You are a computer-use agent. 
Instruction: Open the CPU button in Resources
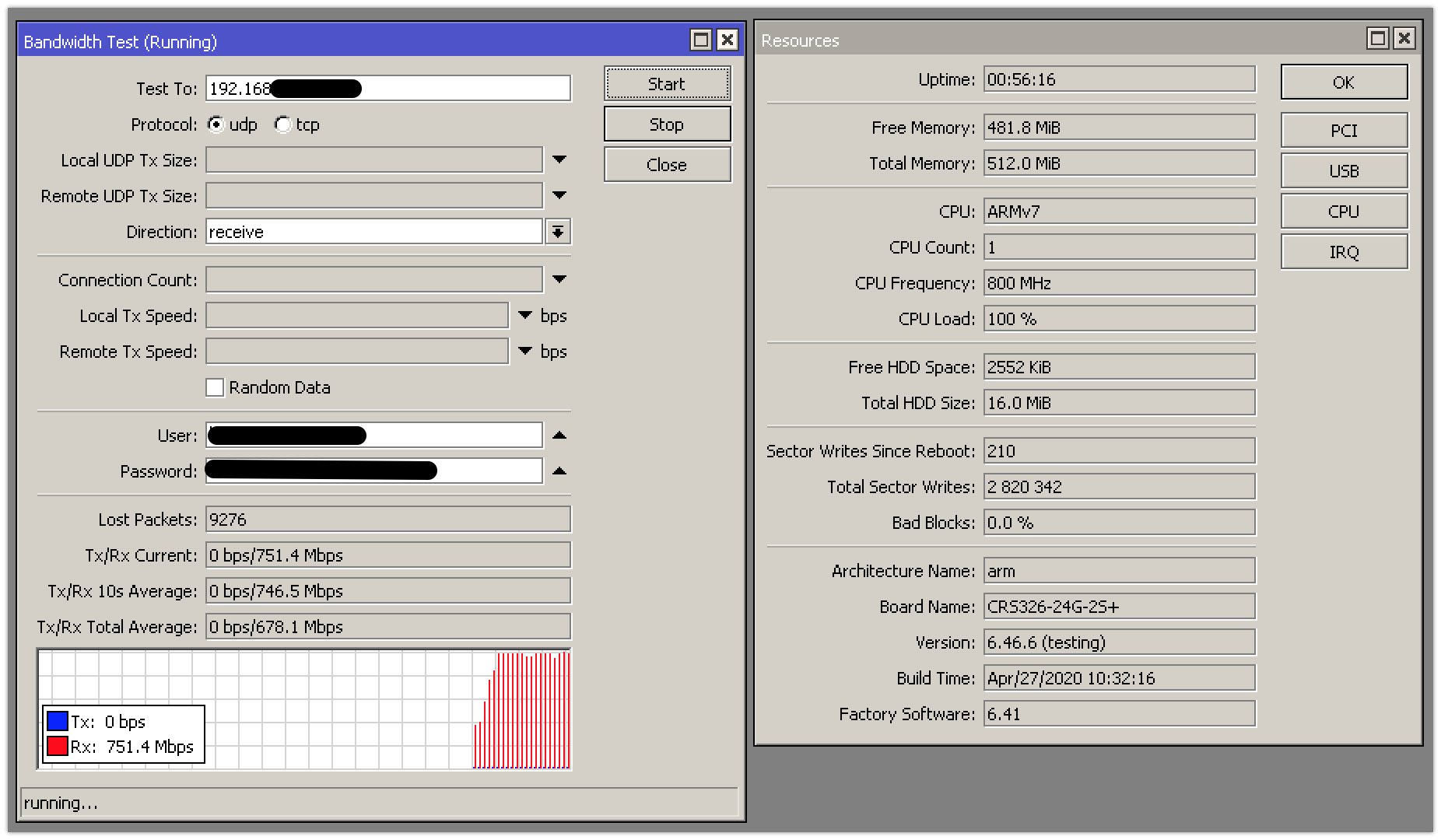point(1344,212)
